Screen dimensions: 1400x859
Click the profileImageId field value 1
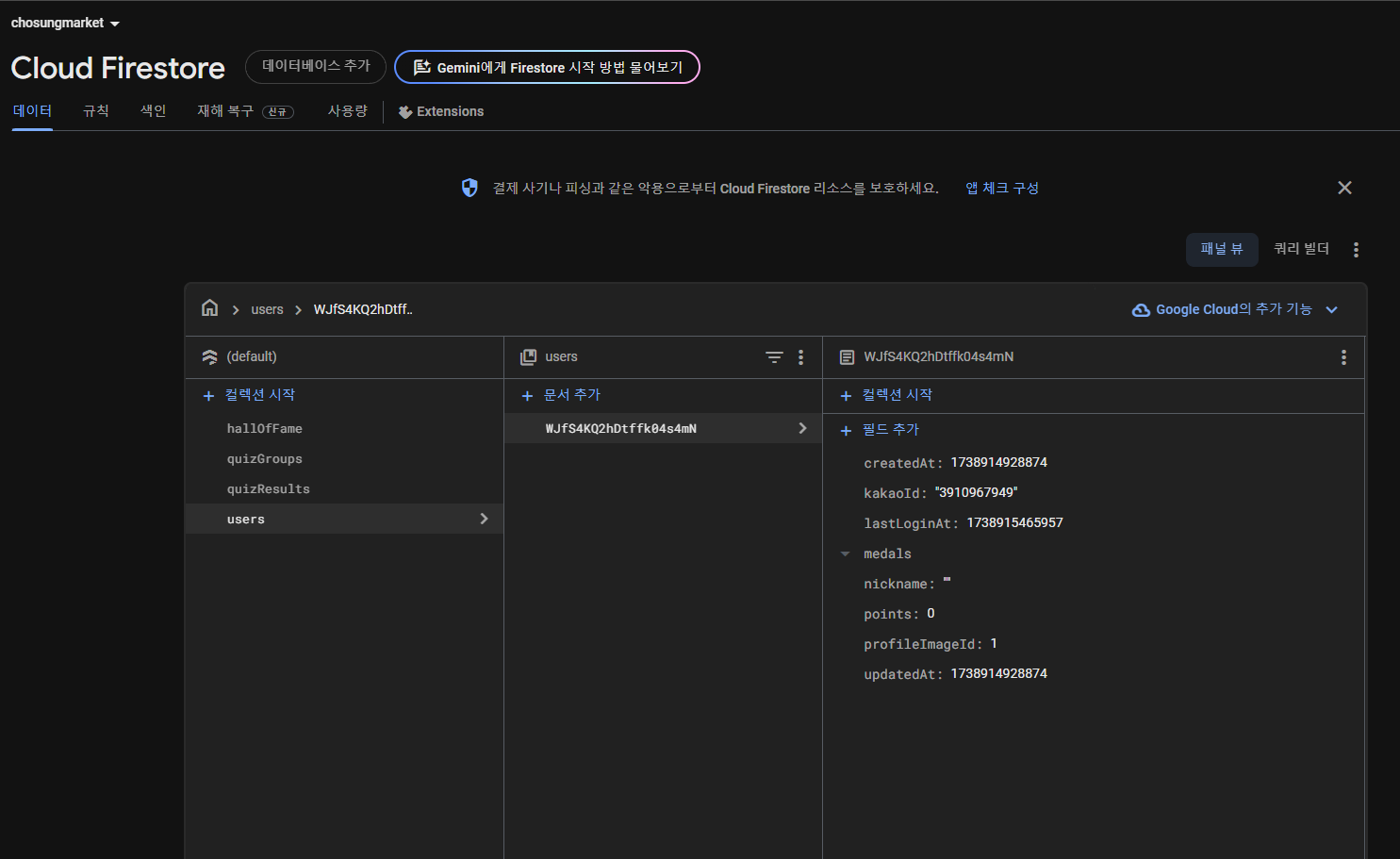[x=994, y=643]
